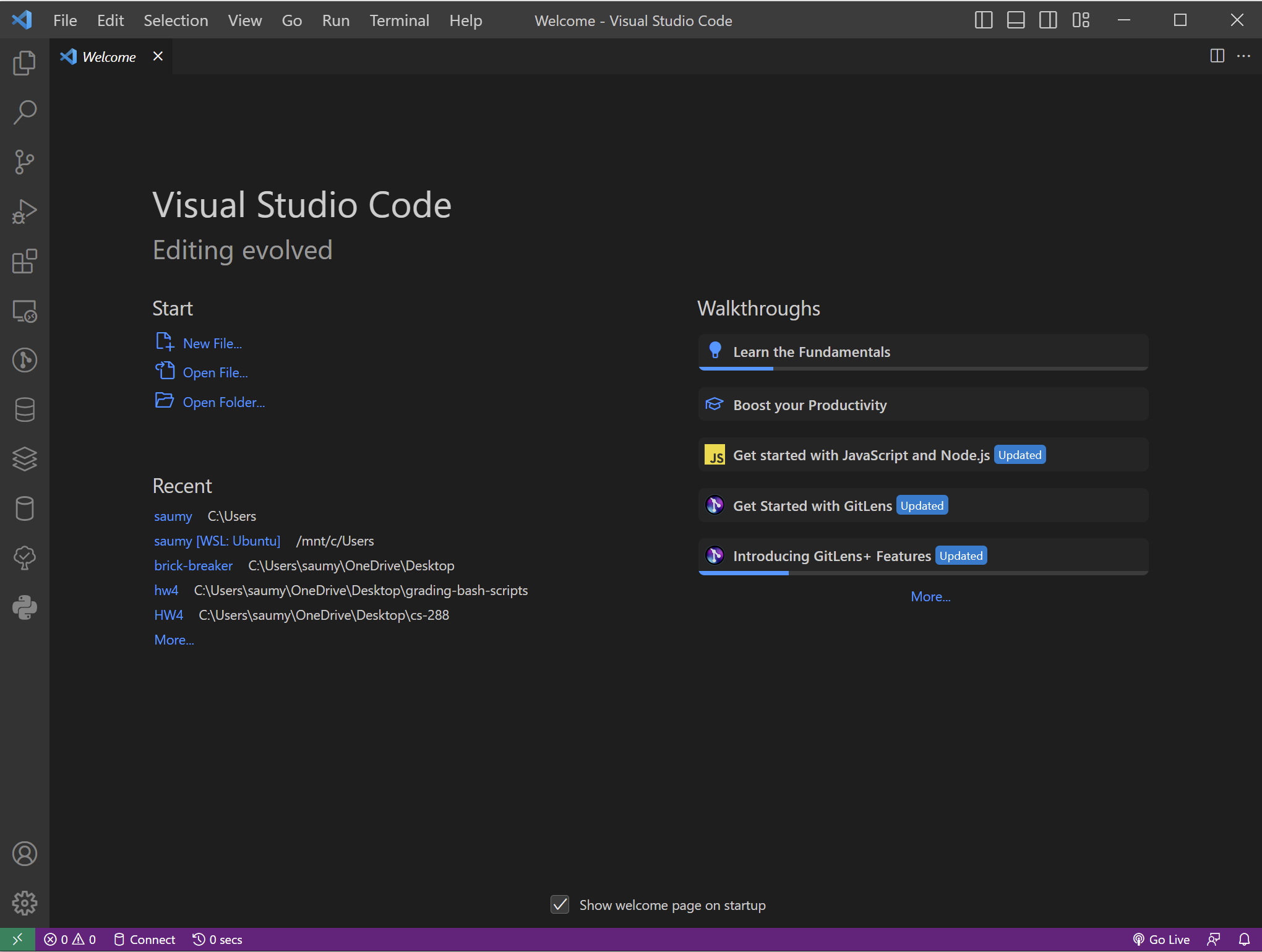Viewport: 1262px width, 952px height.
Task: Open the Selection menu
Action: [176, 20]
